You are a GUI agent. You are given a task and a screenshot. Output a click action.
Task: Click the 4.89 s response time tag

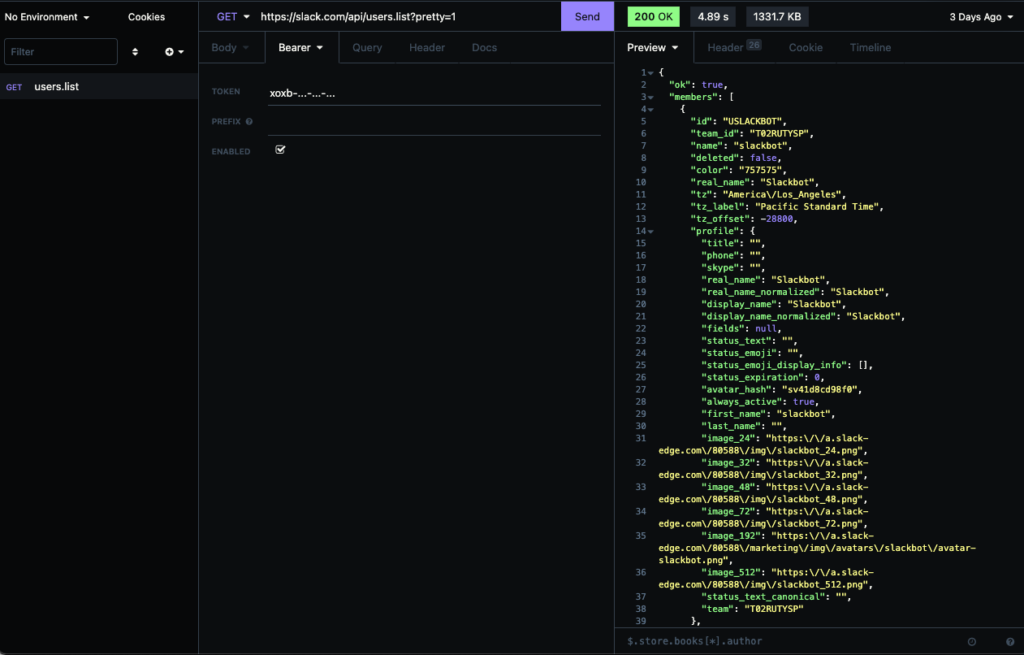pos(712,17)
